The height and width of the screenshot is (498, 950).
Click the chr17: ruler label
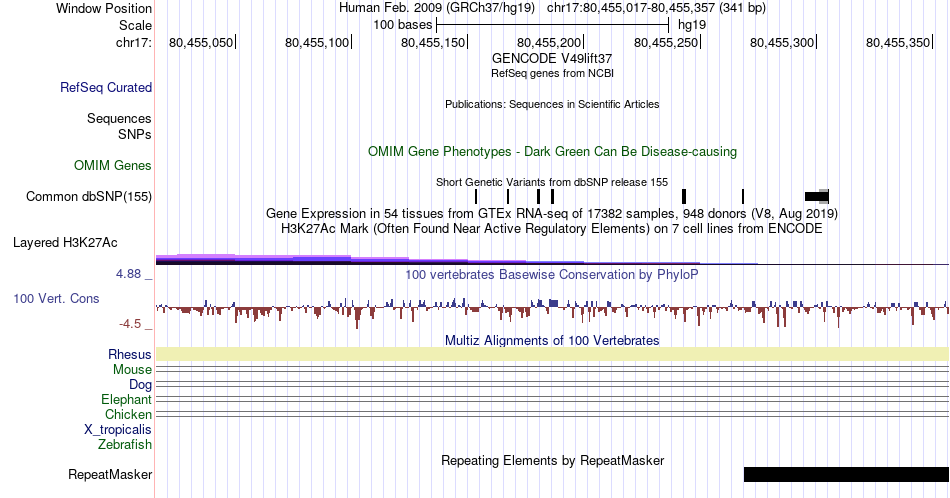click(x=134, y=42)
